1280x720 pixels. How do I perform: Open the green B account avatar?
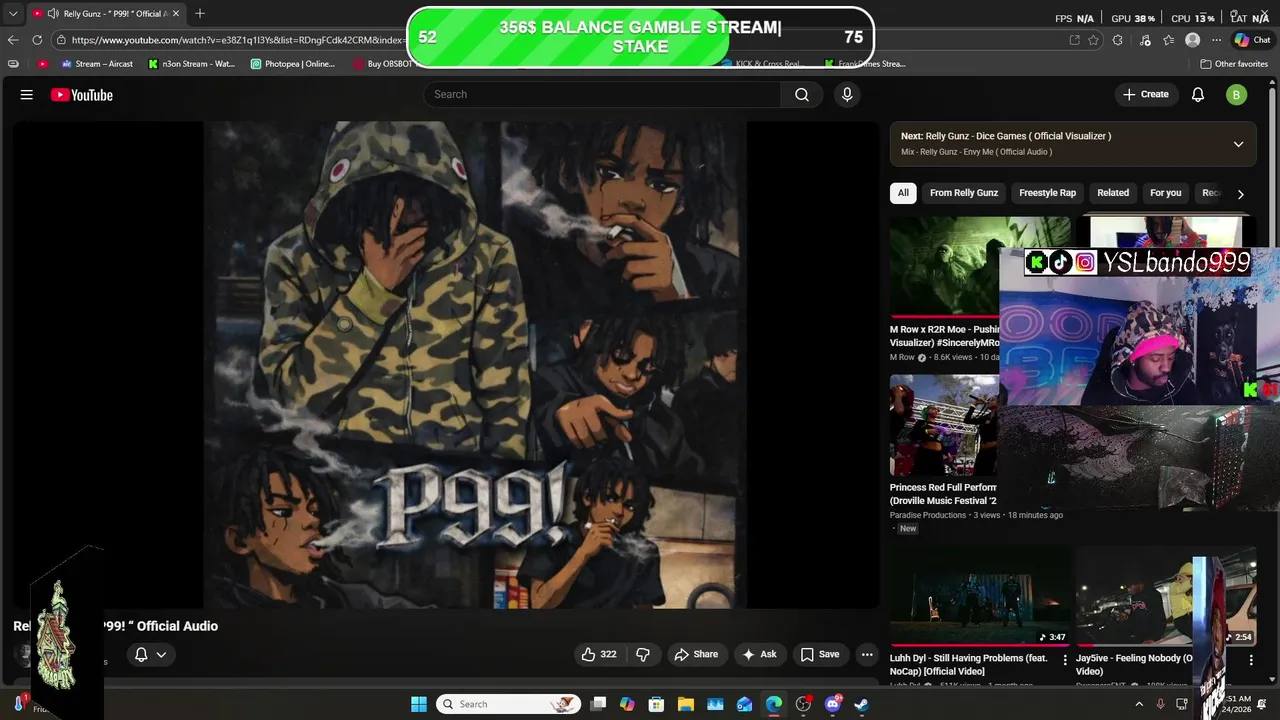(1236, 95)
